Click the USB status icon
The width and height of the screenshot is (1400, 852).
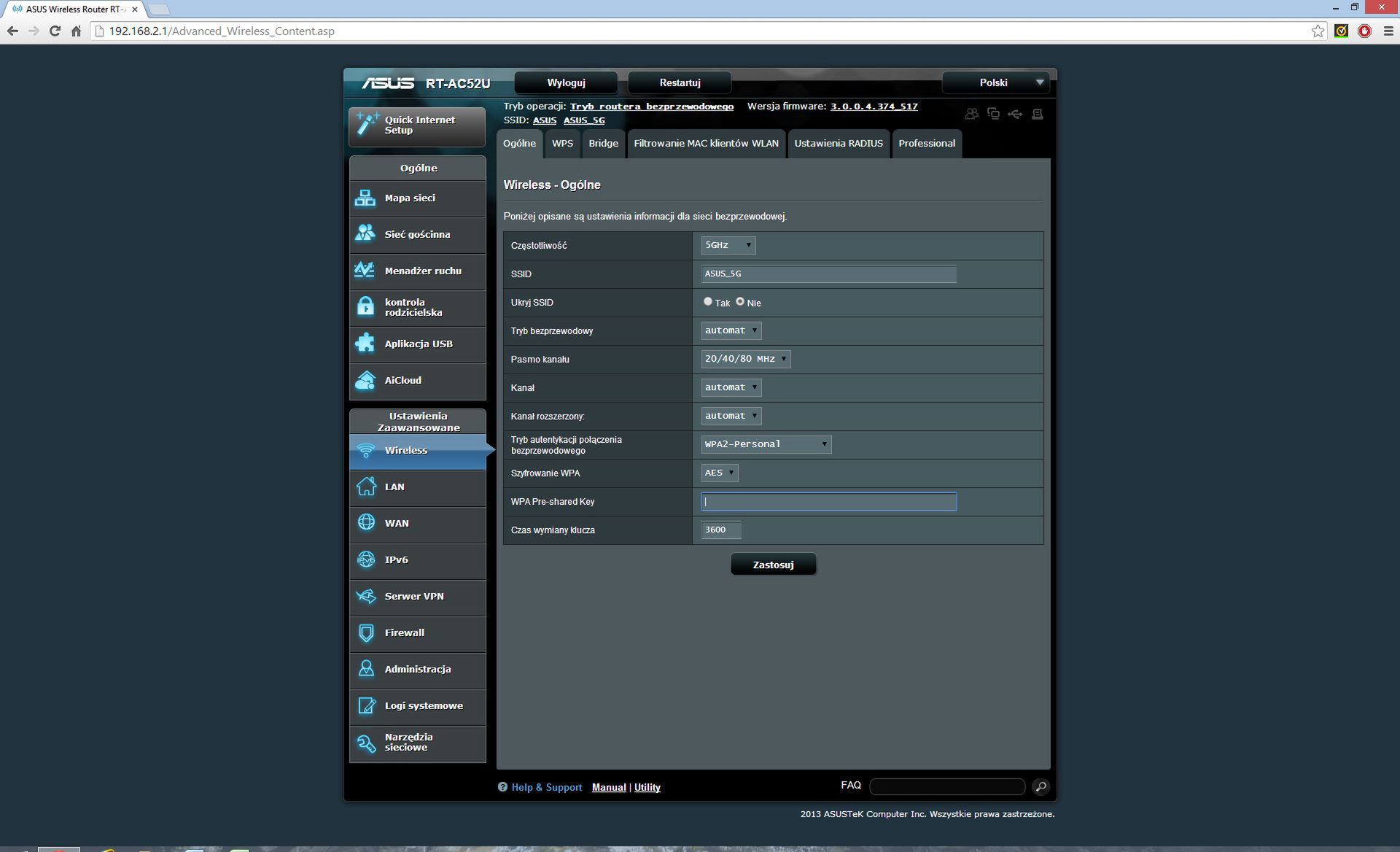tap(1015, 114)
